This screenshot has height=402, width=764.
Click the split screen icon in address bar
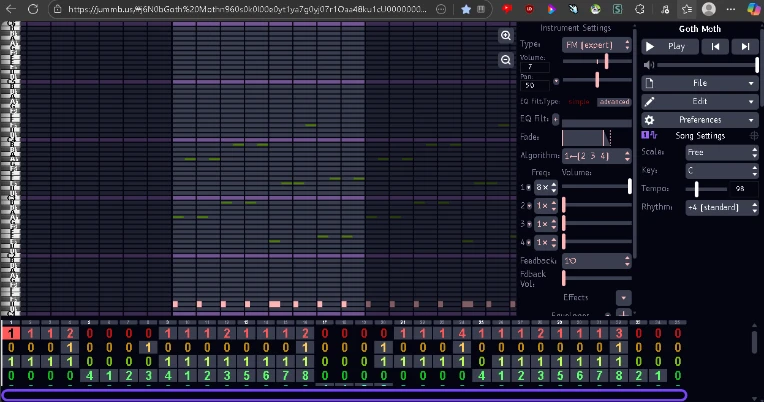(x=481, y=9)
